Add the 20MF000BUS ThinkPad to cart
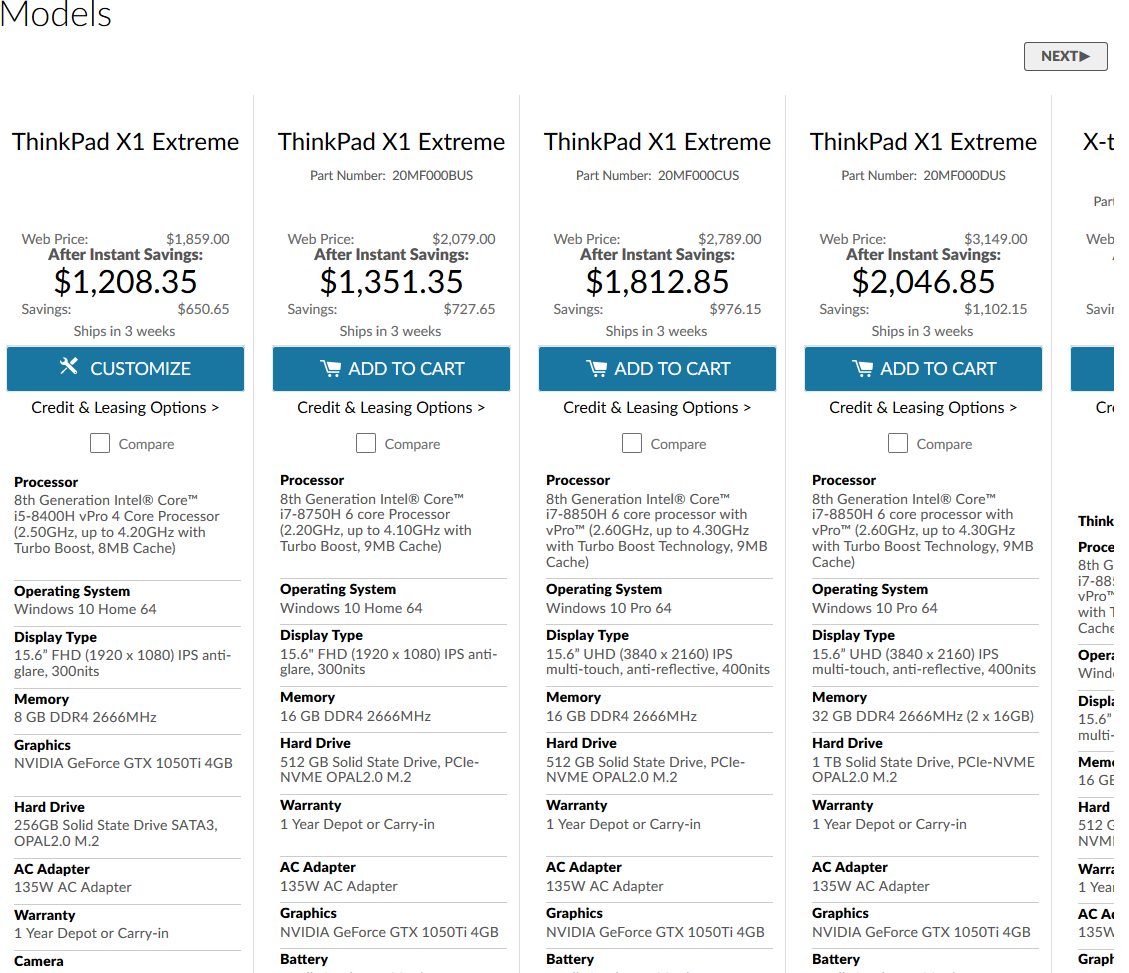Viewport: 1129px width, 973px height. pyautogui.click(x=391, y=369)
